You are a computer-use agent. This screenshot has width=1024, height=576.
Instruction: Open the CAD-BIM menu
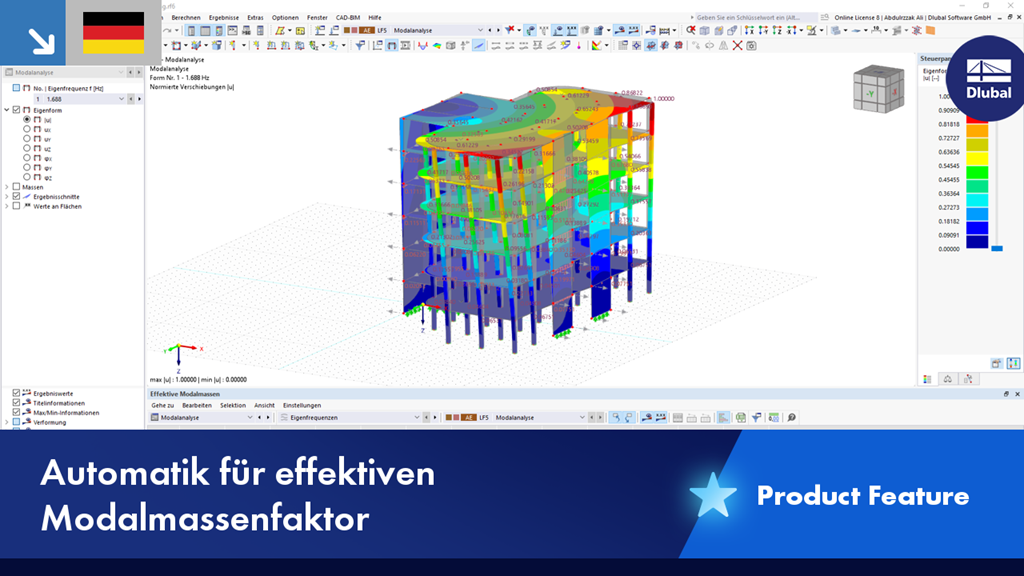347,18
